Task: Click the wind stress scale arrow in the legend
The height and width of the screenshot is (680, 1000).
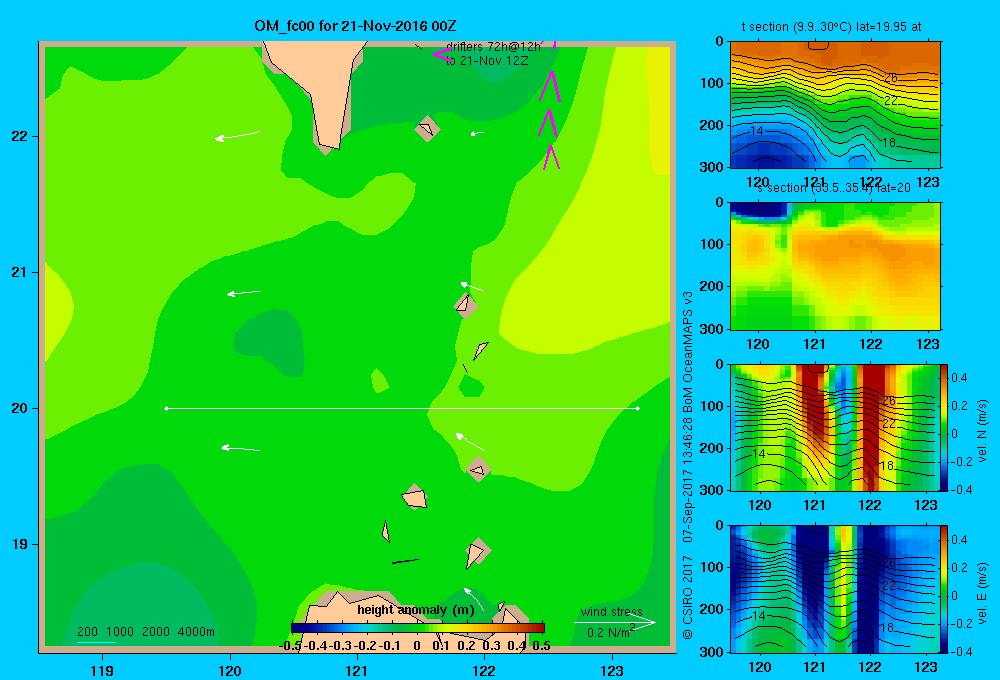Action: (x=615, y=623)
